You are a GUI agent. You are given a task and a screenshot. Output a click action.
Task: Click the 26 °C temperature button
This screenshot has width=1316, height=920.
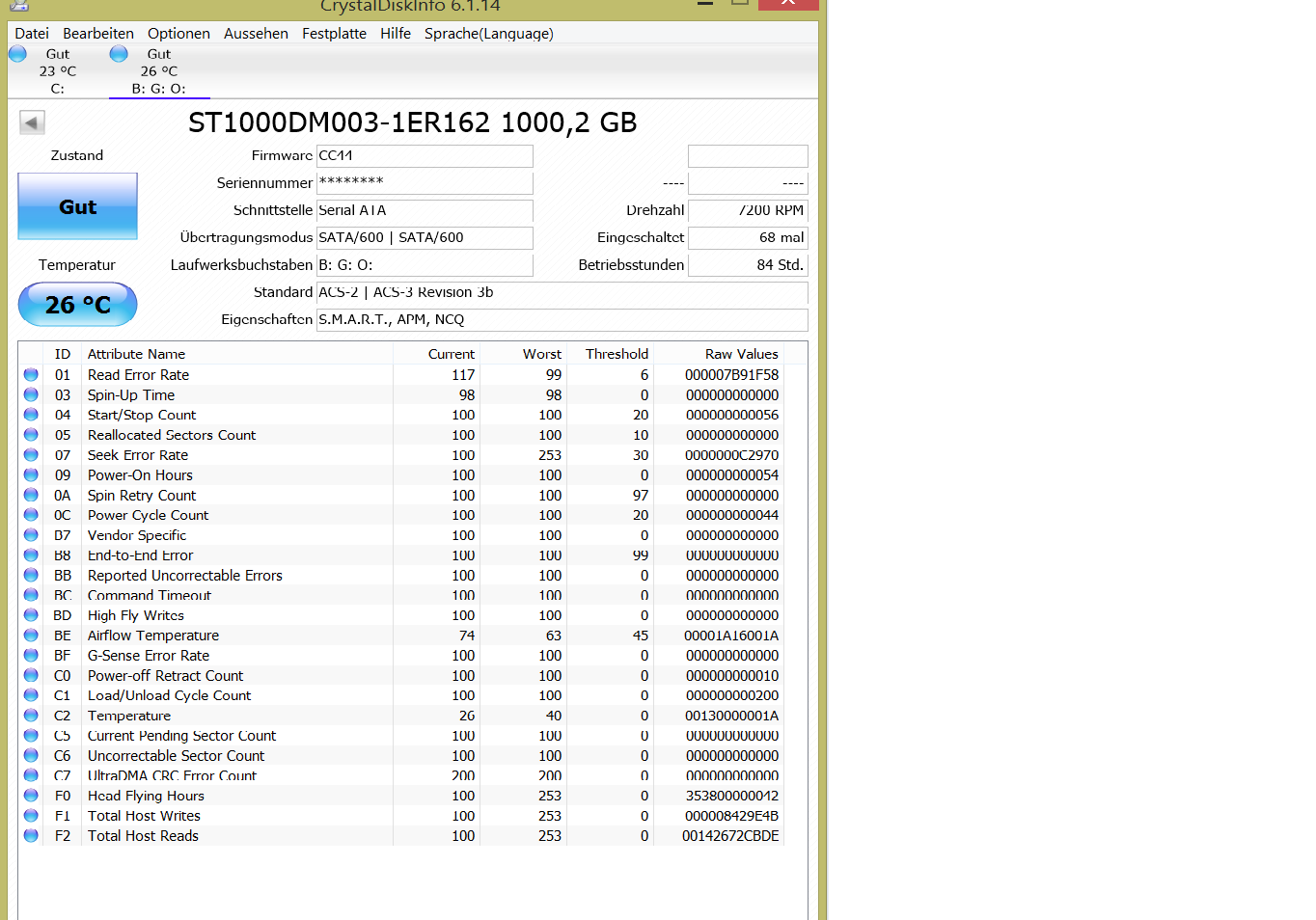point(77,305)
